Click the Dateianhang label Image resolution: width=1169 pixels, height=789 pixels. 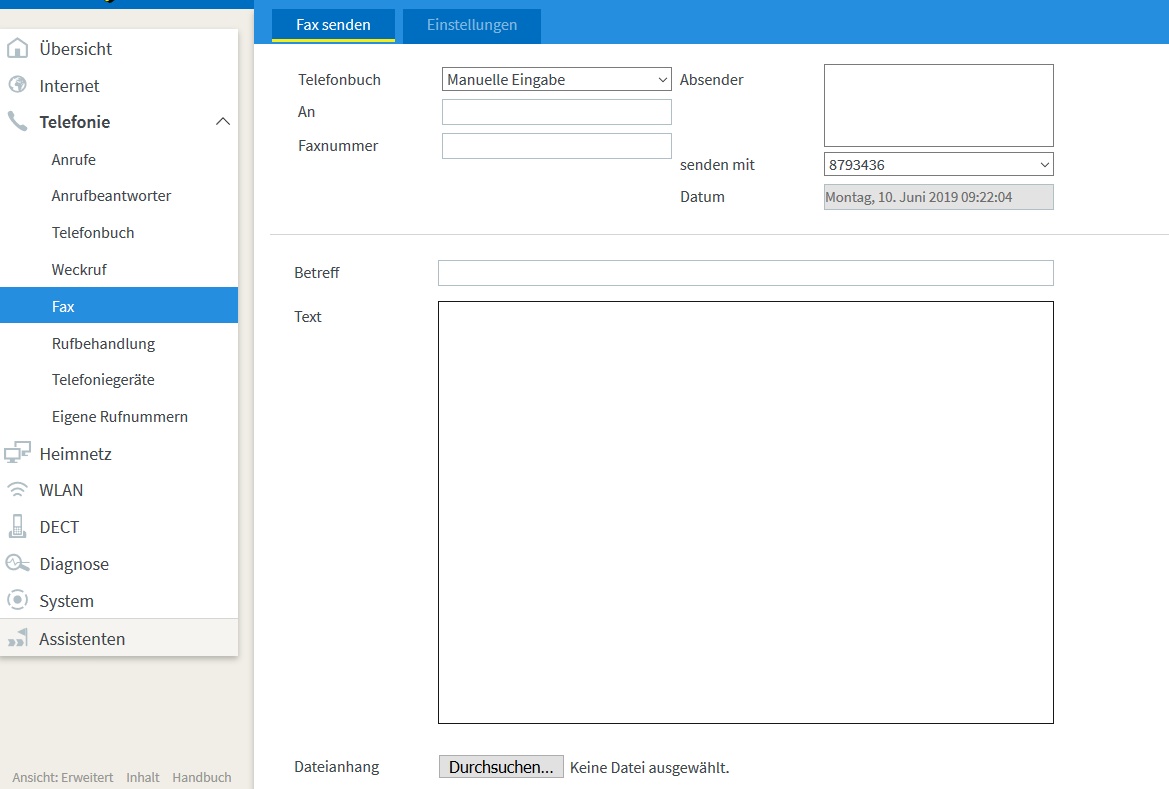point(337,767)
